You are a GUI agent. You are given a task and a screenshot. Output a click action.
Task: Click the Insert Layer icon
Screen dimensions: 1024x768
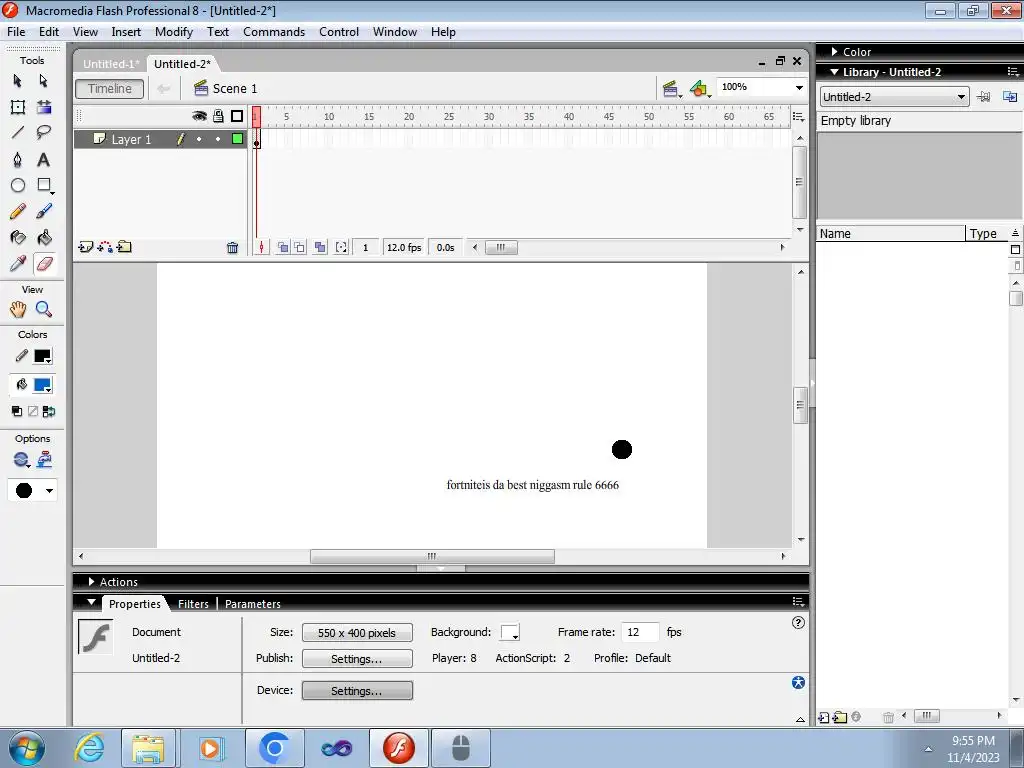86,247
